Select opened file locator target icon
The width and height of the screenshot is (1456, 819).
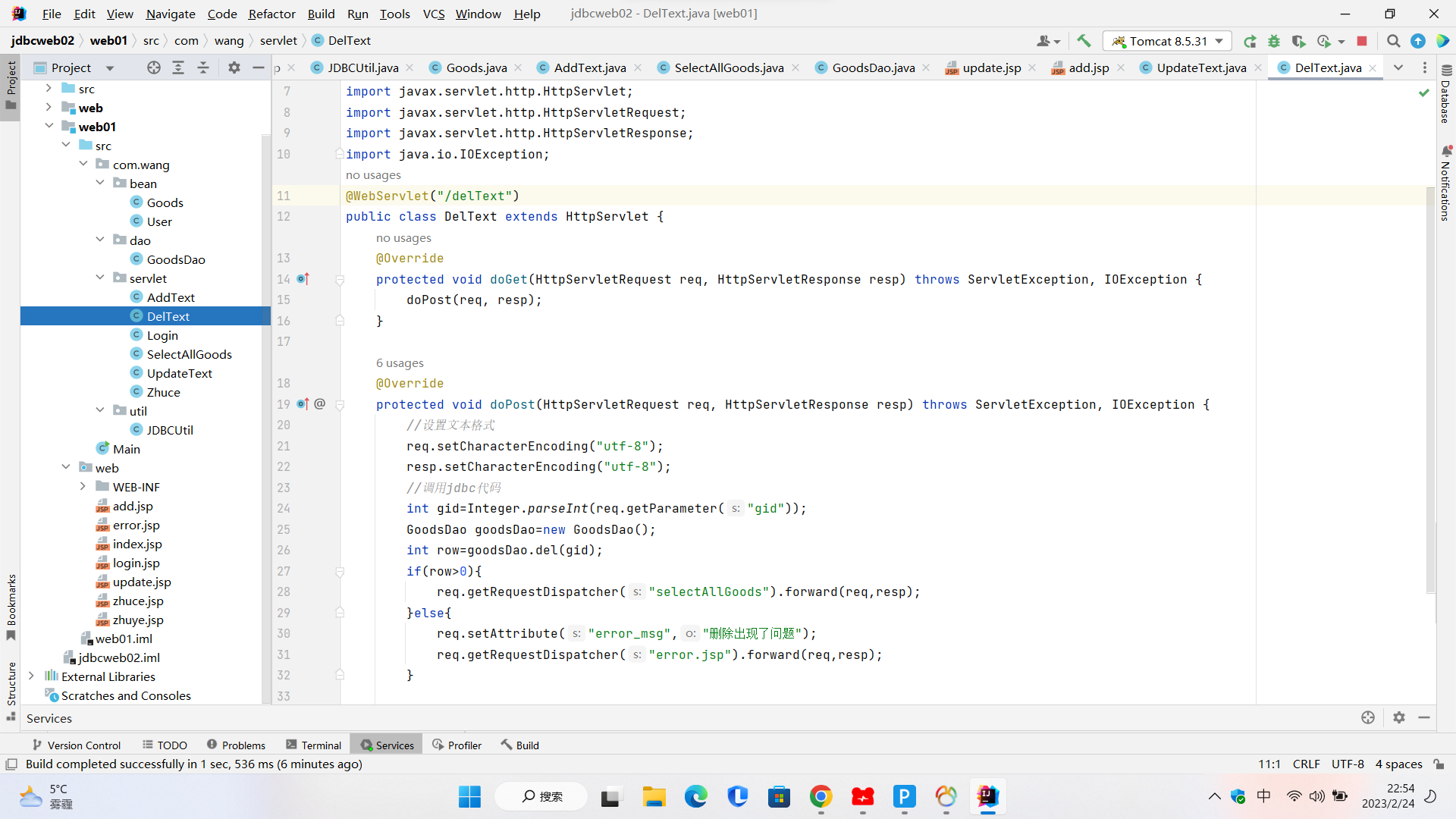point(154,67)
